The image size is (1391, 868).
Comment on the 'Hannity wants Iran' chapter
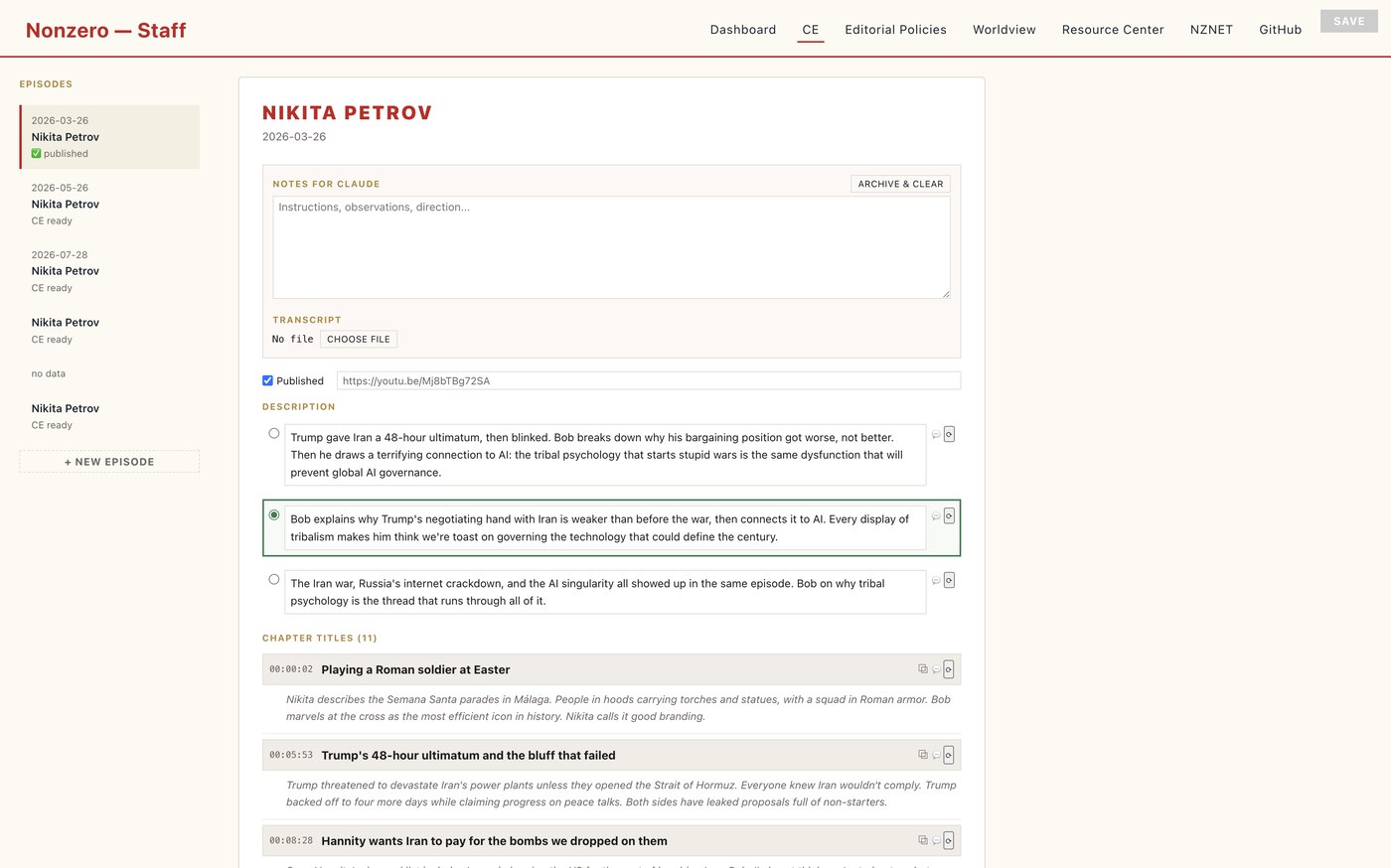click(x=936, y=840)
